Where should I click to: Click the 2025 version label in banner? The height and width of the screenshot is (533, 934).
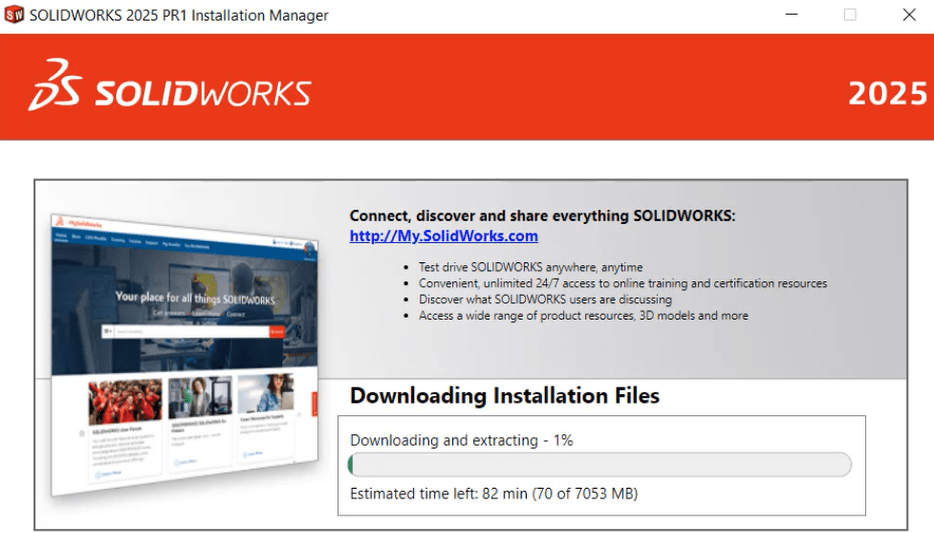tap(887, 93)
